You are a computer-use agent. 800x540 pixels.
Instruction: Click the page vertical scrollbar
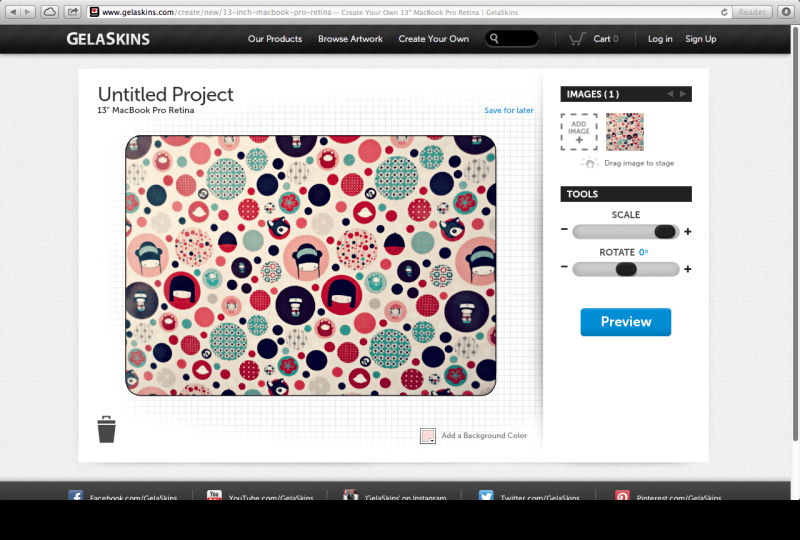(795, 232)
